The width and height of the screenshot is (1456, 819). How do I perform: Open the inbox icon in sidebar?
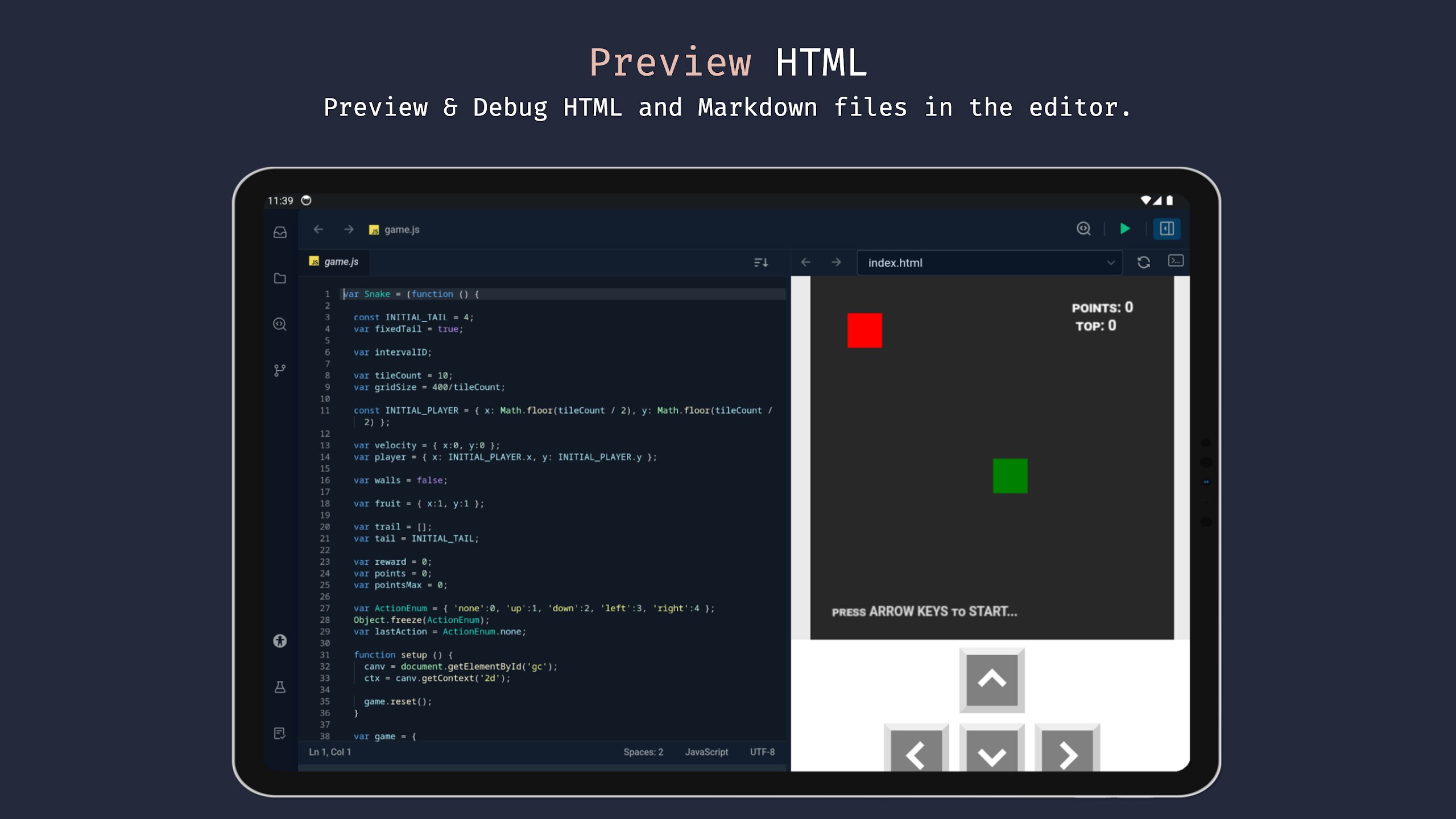280,232
